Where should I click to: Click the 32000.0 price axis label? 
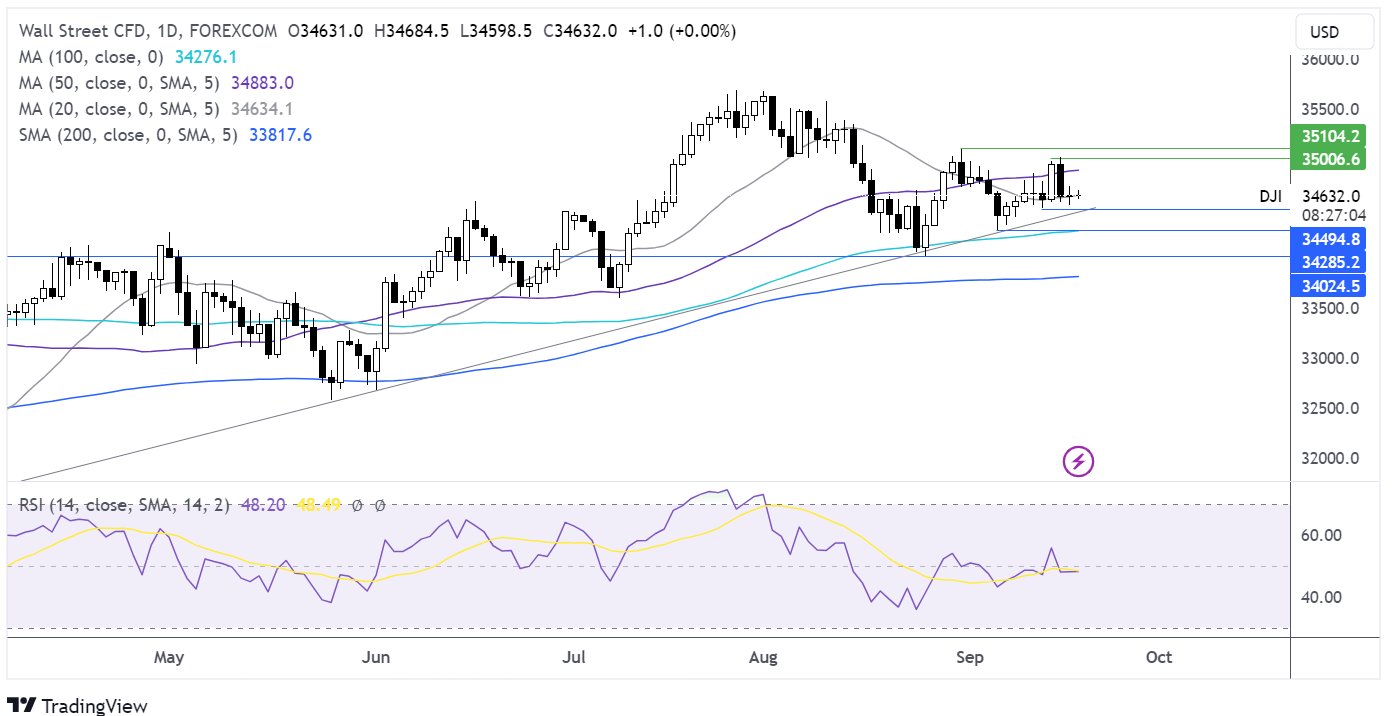1331,459
